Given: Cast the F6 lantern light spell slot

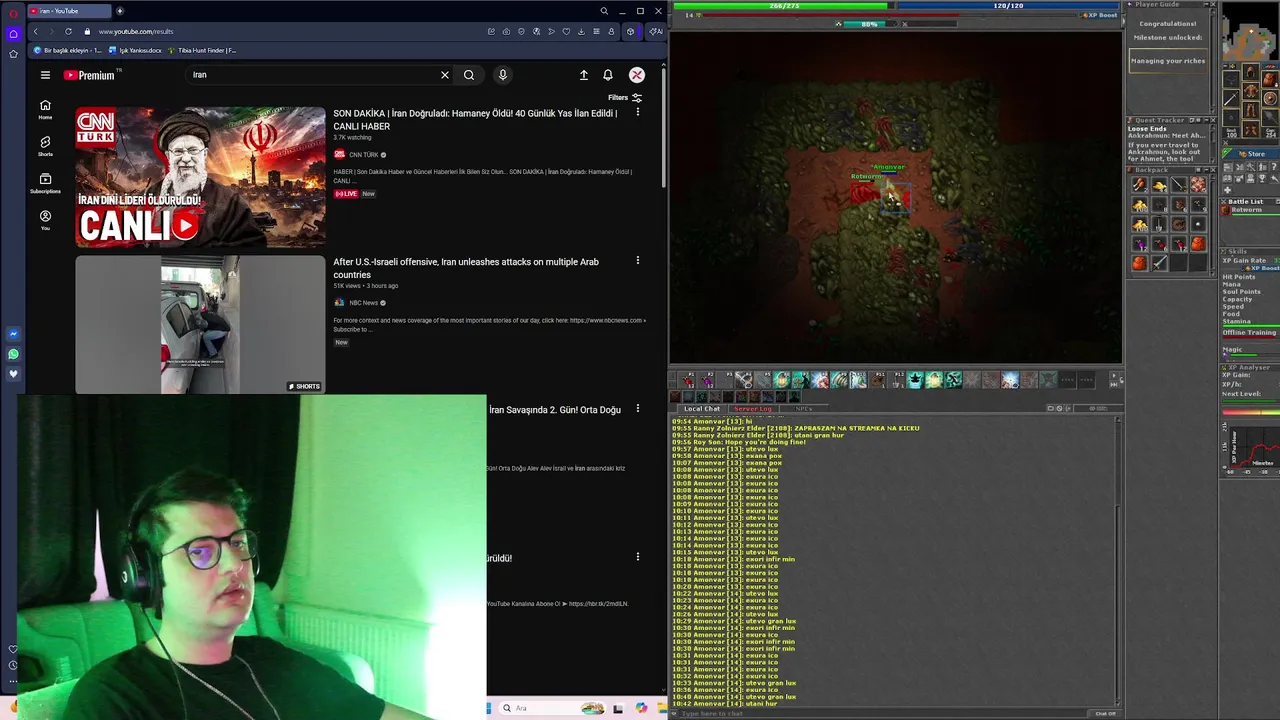Looking at the screenshot, I should pyautogui.click(x=783, y=380).
